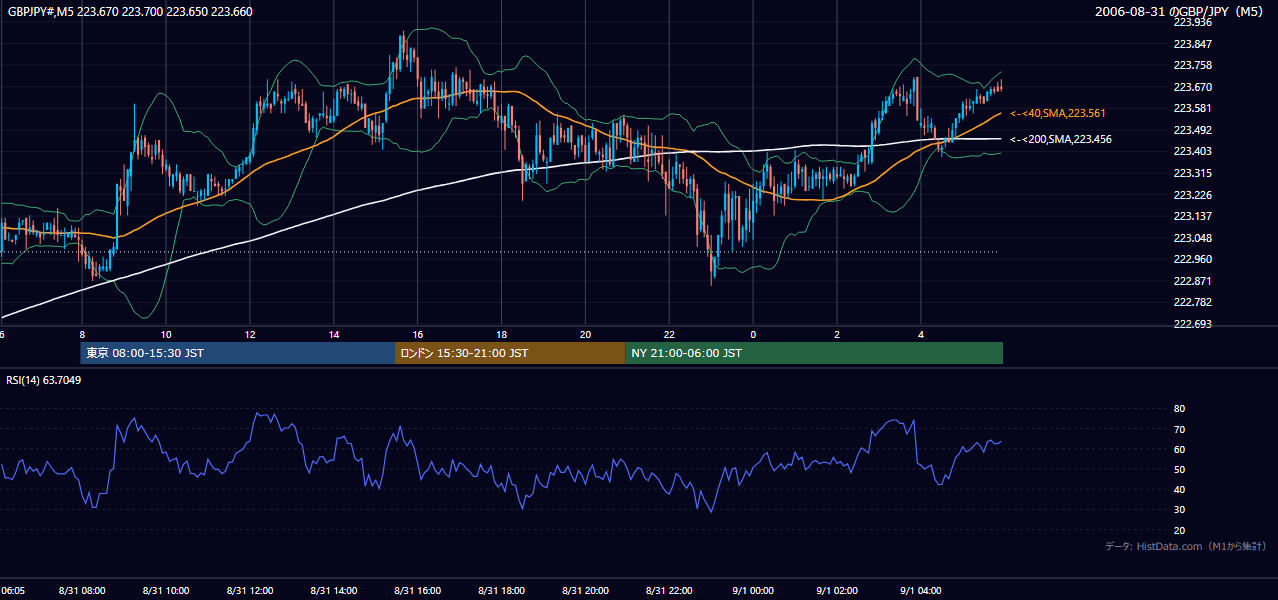The image size is (1278, 600).
Task: Click RSI scale value 60
Action: [x=1179, y=449]
